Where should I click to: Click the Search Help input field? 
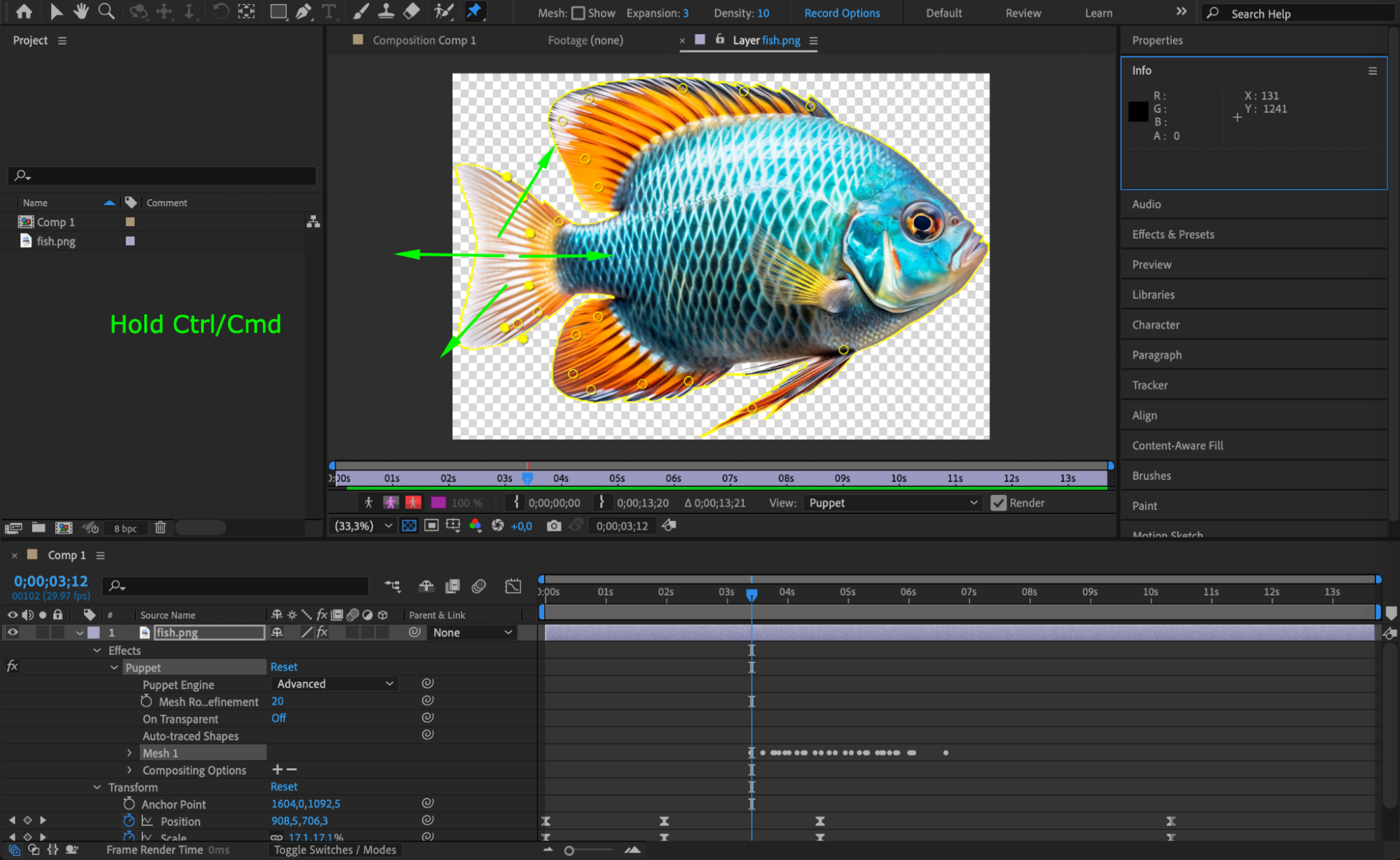1303,13
